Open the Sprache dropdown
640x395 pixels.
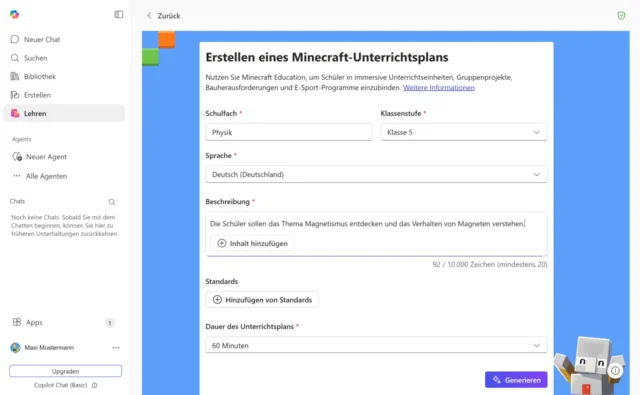pyautogui.click(x=376, y=174)
